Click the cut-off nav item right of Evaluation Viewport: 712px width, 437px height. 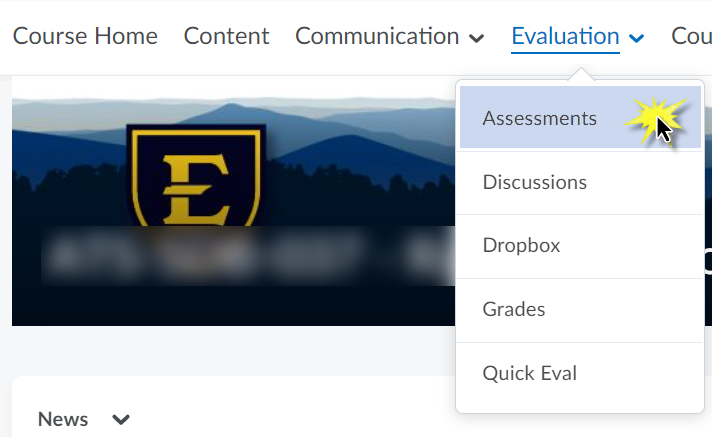point(691,37)
